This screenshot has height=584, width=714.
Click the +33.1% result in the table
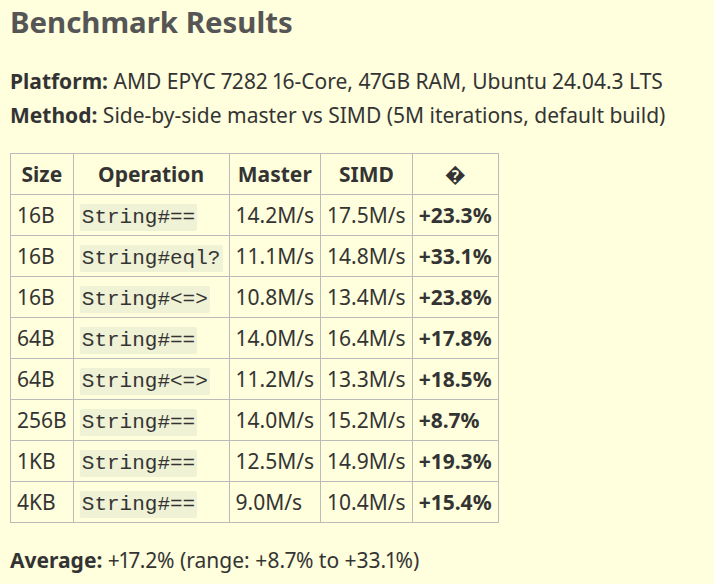[455, 257]
